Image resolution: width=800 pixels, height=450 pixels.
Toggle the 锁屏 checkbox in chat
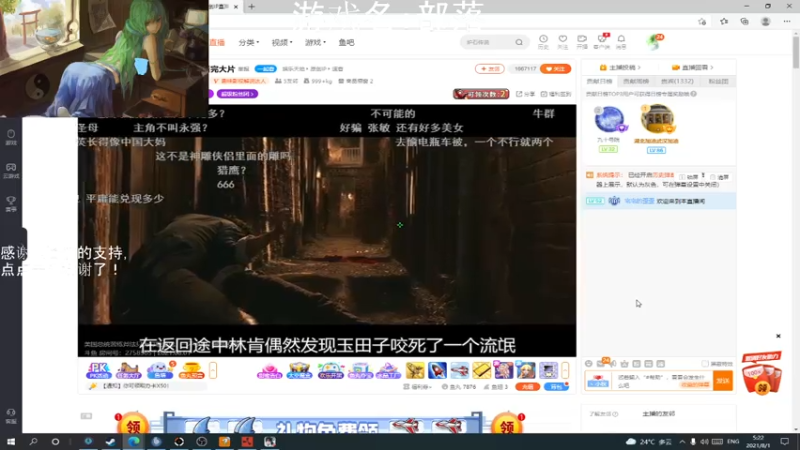[x=682, y=178]
